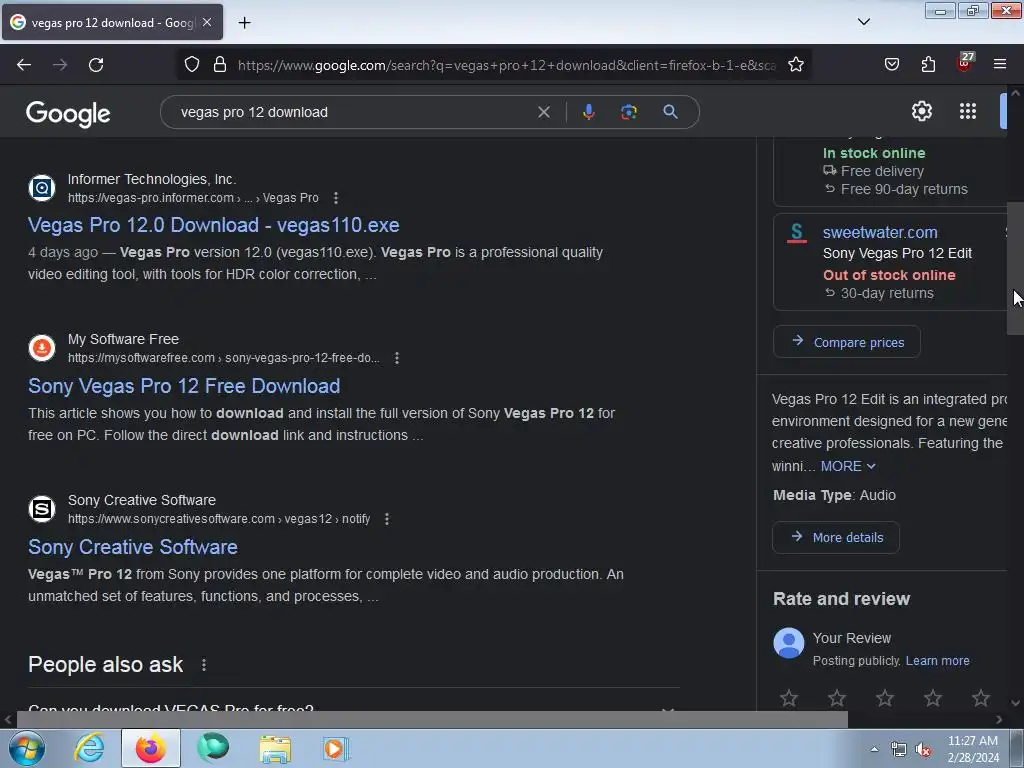This screenshot has height=768, width=1024.
Task: Open the sweetwater.com store link
Action: tap(880, 232)
